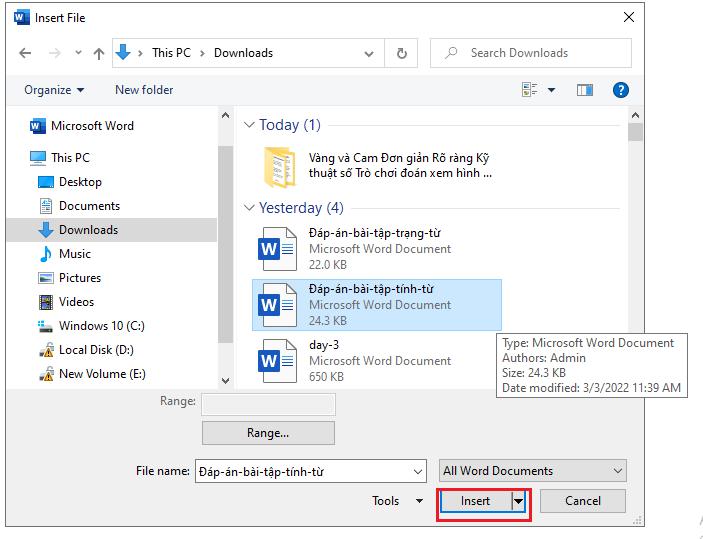Select the Đáp-án-bài-tập-tính-từ Word file icon
Image resolution: width=703 pixels, height=539 pixels.
[277, 305]
